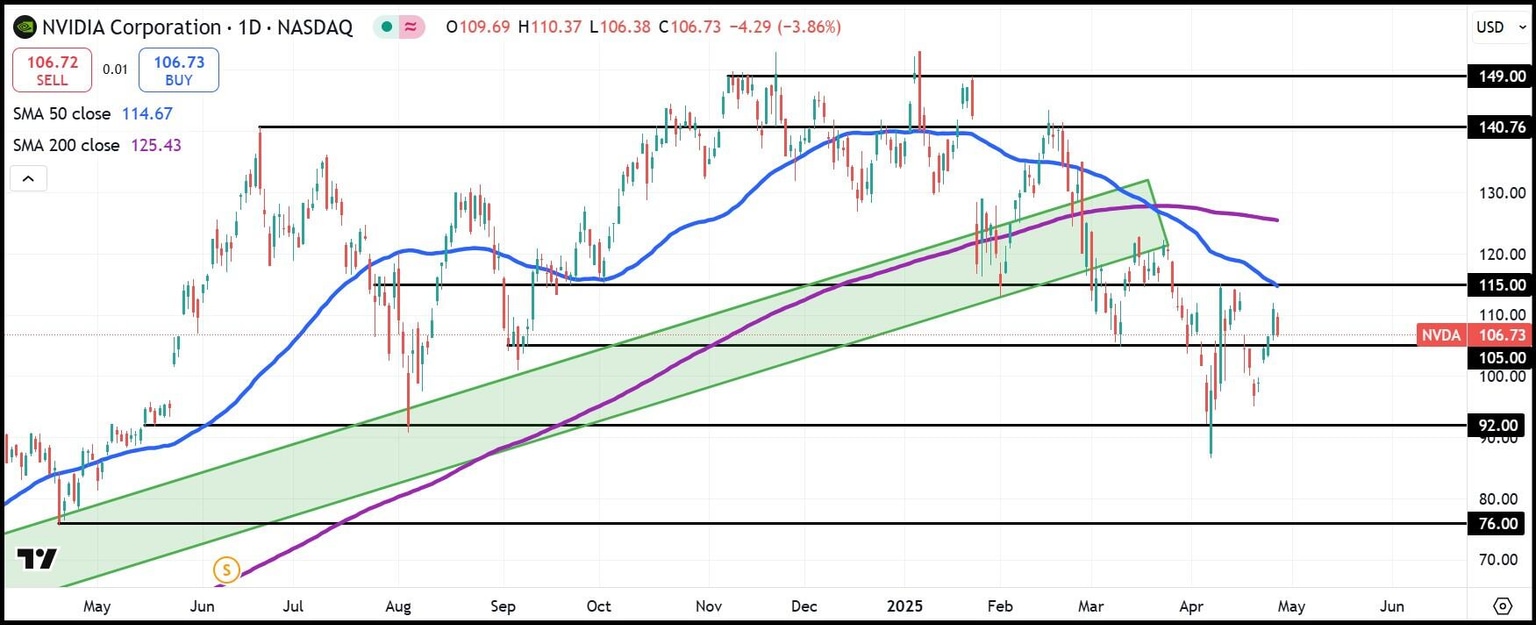Image resolution: width=1536 pixels, height=625 pixels.
Task: Click the 2025 label on the time axis
Action: point(905,606)
